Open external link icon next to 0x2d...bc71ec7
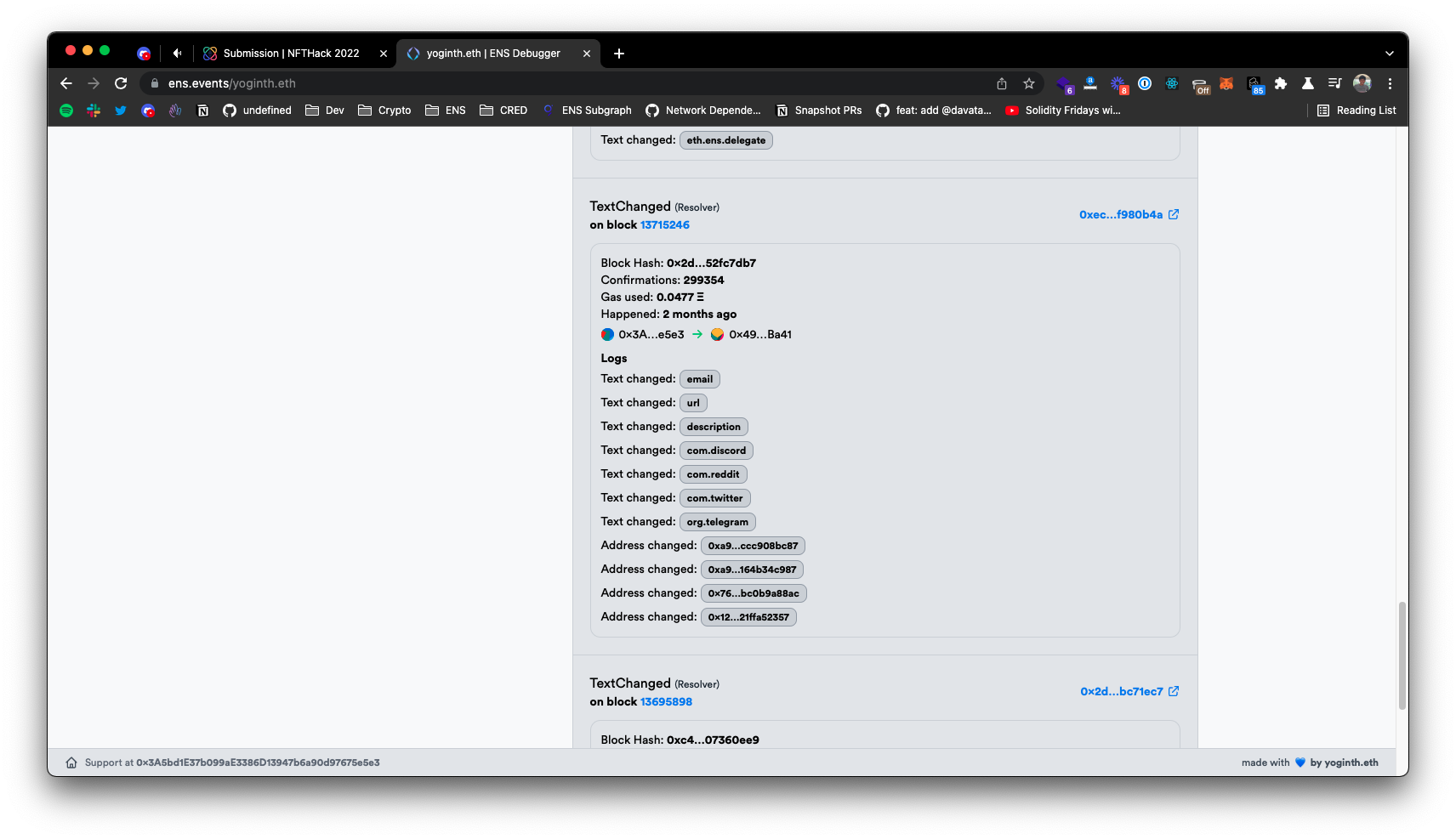 click(1174, 691)
